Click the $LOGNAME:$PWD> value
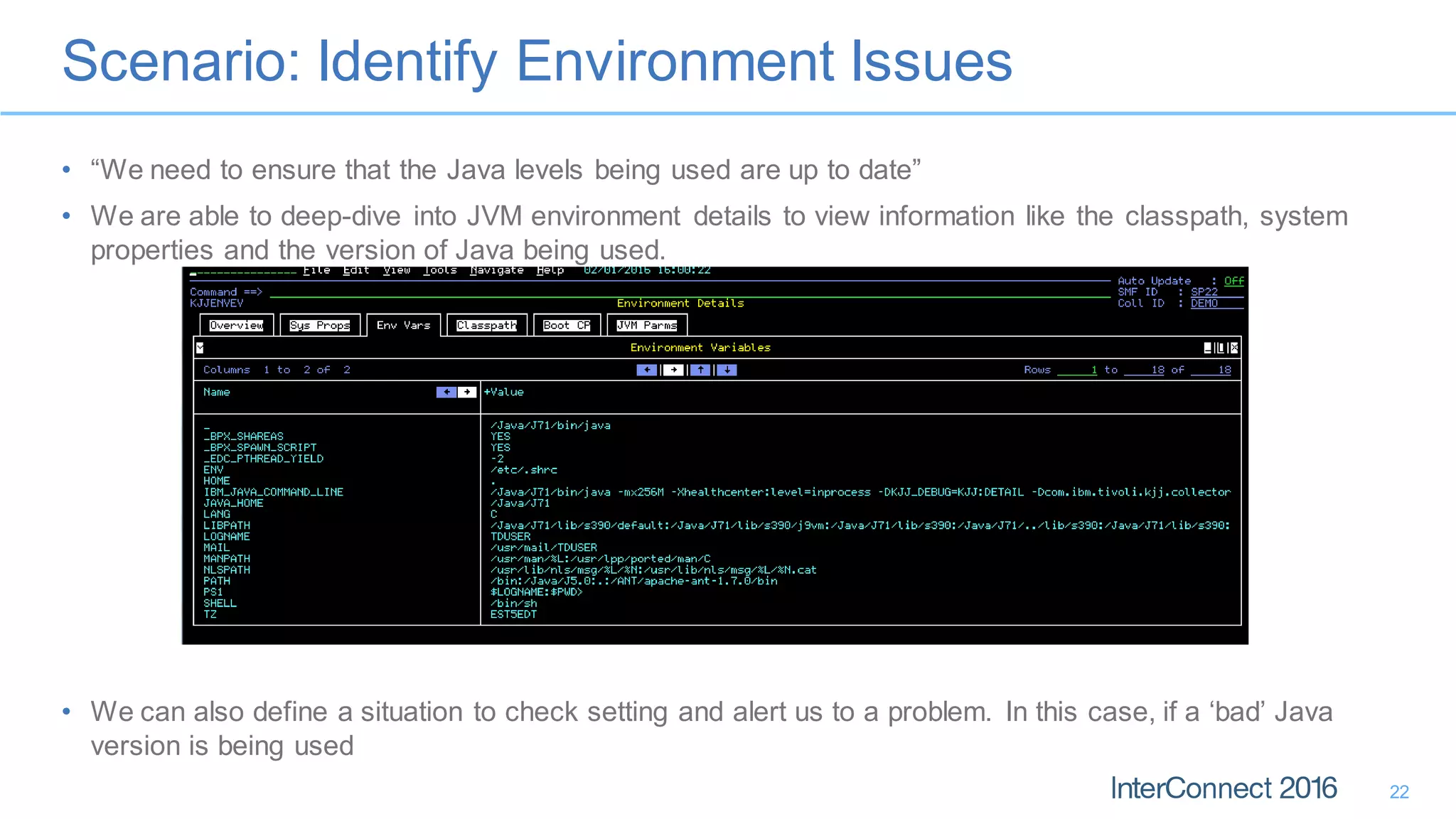This screenshot has width=1456, height=819. tap(537, 592)
